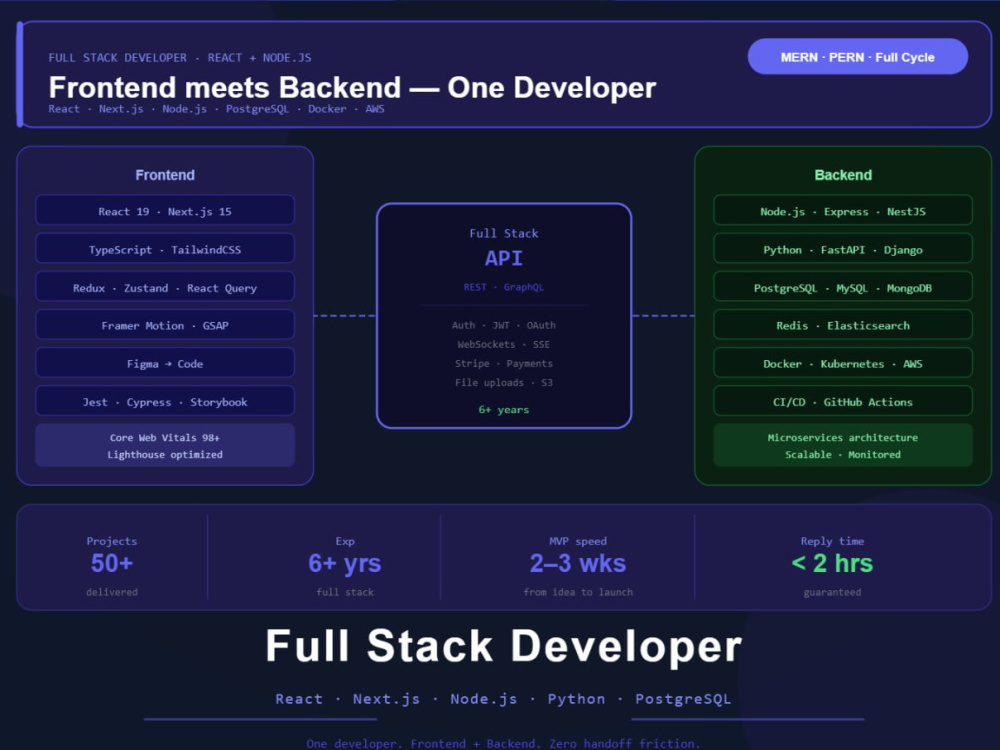The image size is (1000, 750).
Task: Click the Framer Motion · GSAP chip
Action: pos(165,325)
